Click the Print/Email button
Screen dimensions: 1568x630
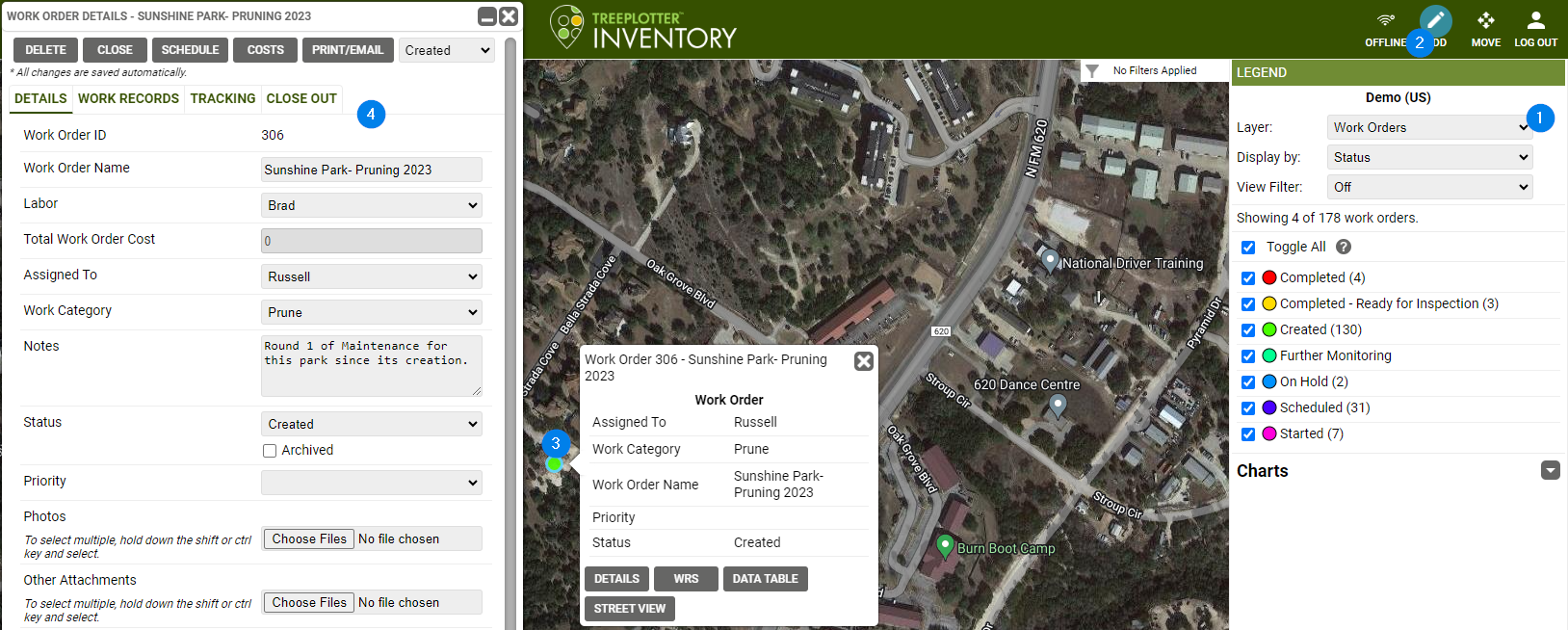click(x=347, y=50)
